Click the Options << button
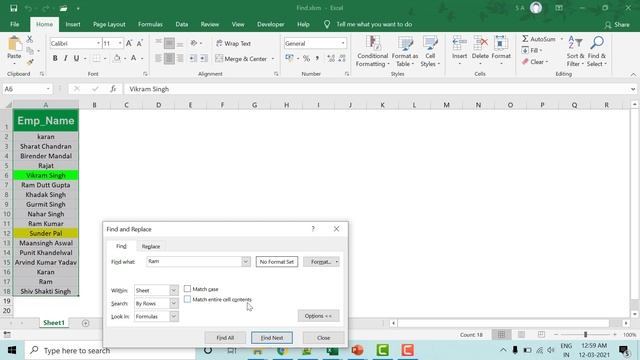This screenshot has height=360, width=640. coord(318,316)
